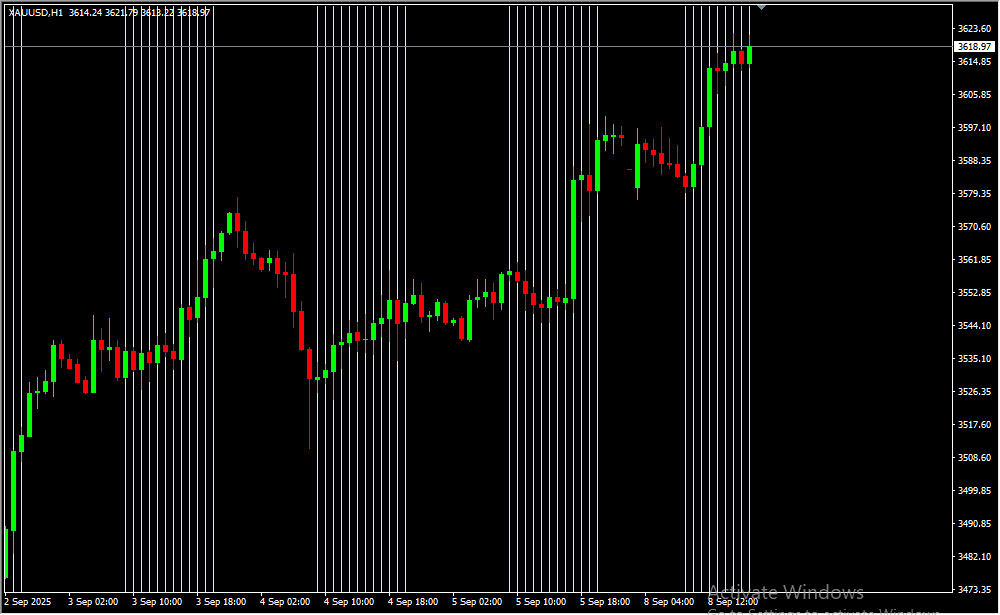Select the tall green candle at the far left
This screenshot has width=1000, height=615.
tap(13, 490)
